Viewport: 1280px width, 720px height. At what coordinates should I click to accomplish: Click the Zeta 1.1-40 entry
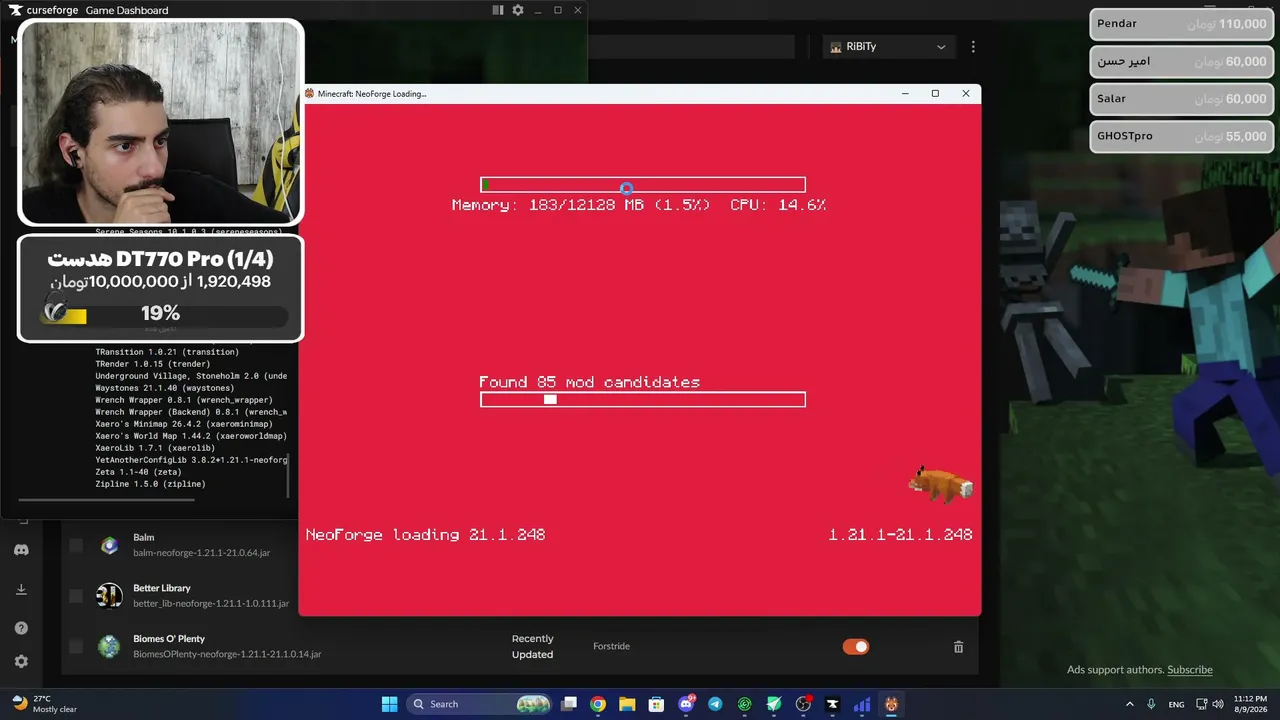pyautogui.click(x=138, y=472)
